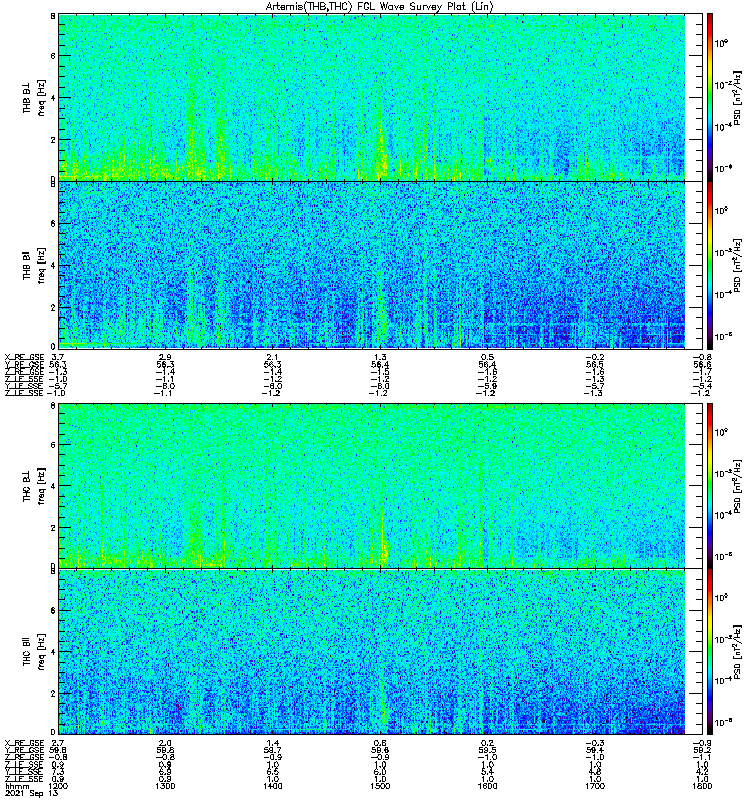Viewport: 750px width, 800px height.
Task: Click the X_RE_GSE row label under the THB panels
Action: pos(24,357)
